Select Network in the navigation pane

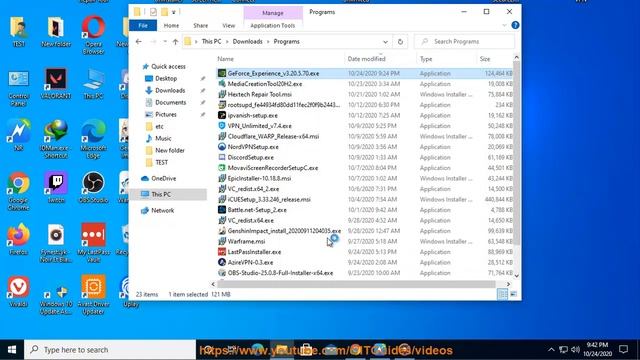(162, 210)
